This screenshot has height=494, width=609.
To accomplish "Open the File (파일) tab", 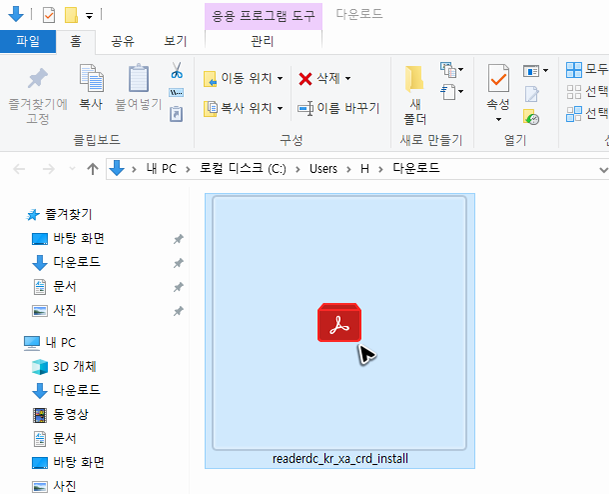I will point(28,41).
